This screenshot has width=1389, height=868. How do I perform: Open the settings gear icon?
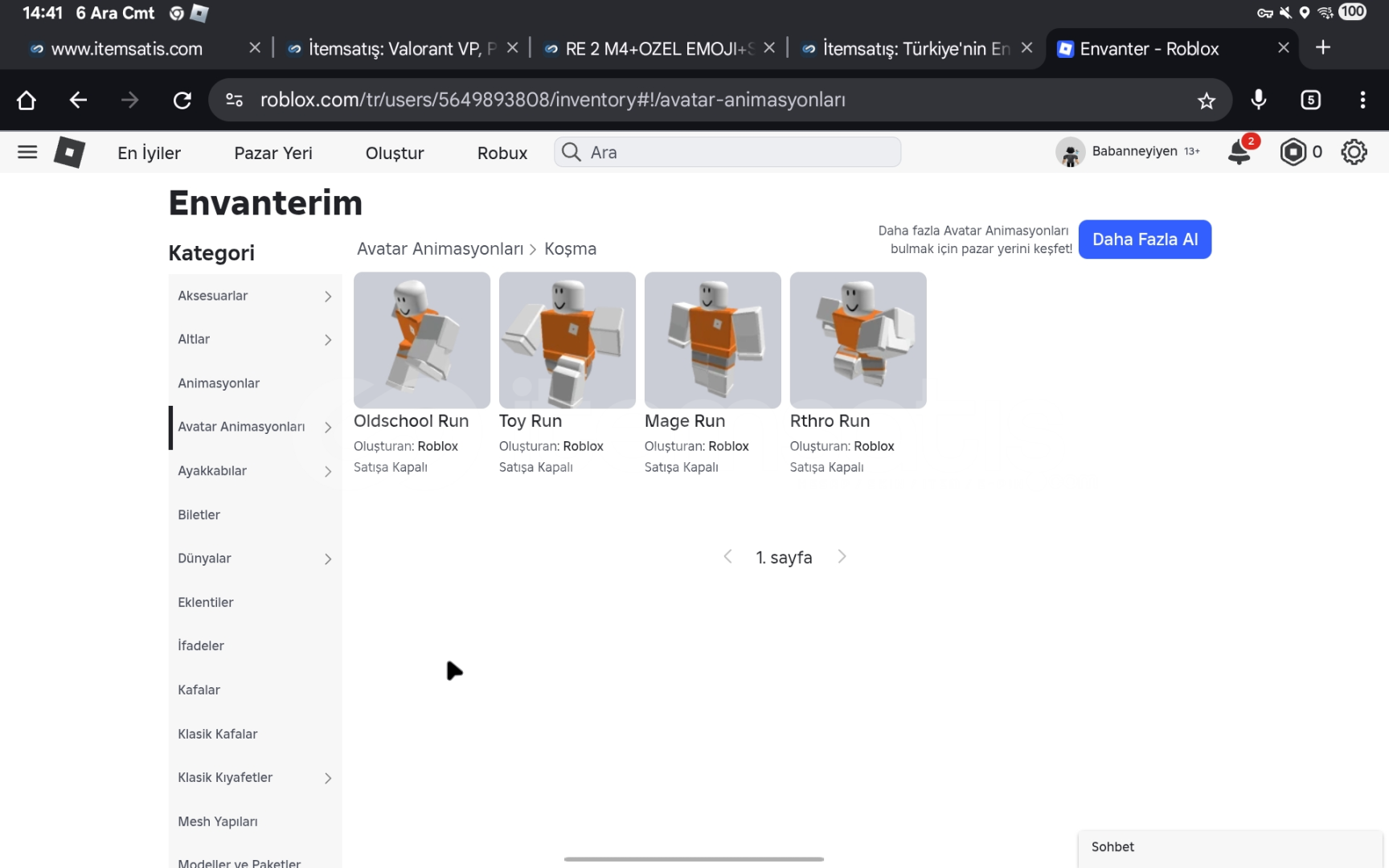click(x=1354, y=152)
